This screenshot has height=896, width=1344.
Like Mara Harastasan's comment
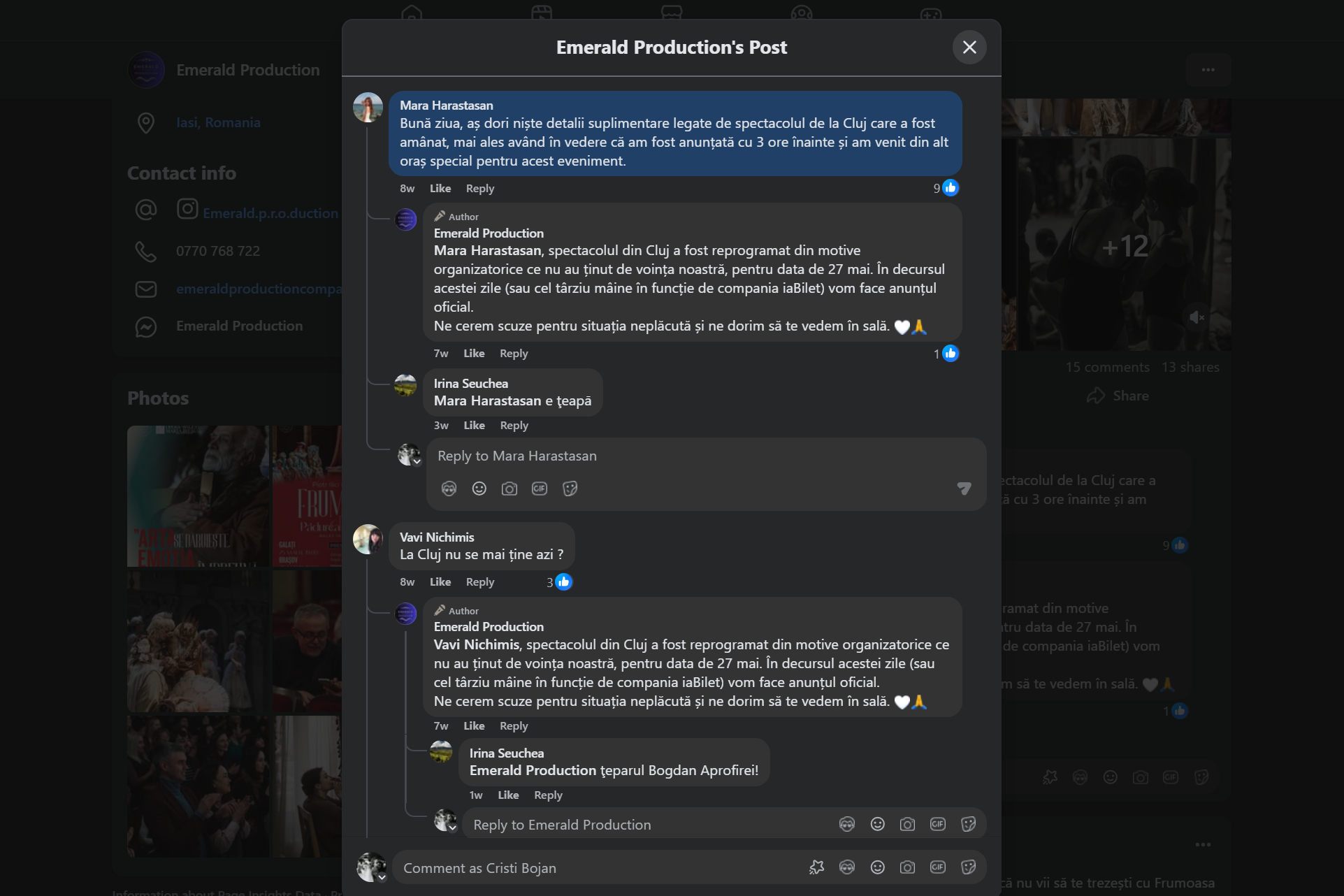click(440, 188)
